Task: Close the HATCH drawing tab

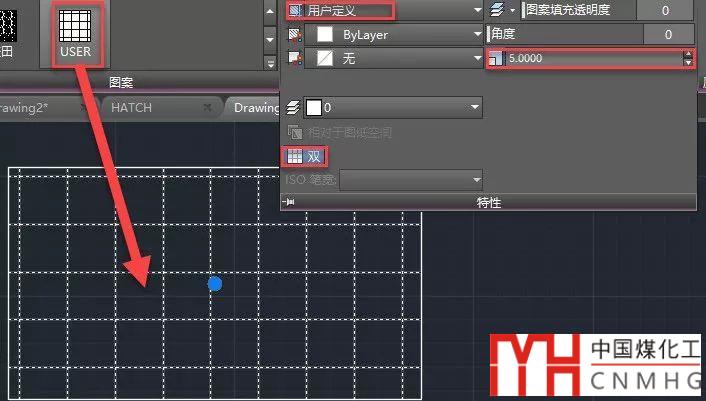Action: [208, 108]
